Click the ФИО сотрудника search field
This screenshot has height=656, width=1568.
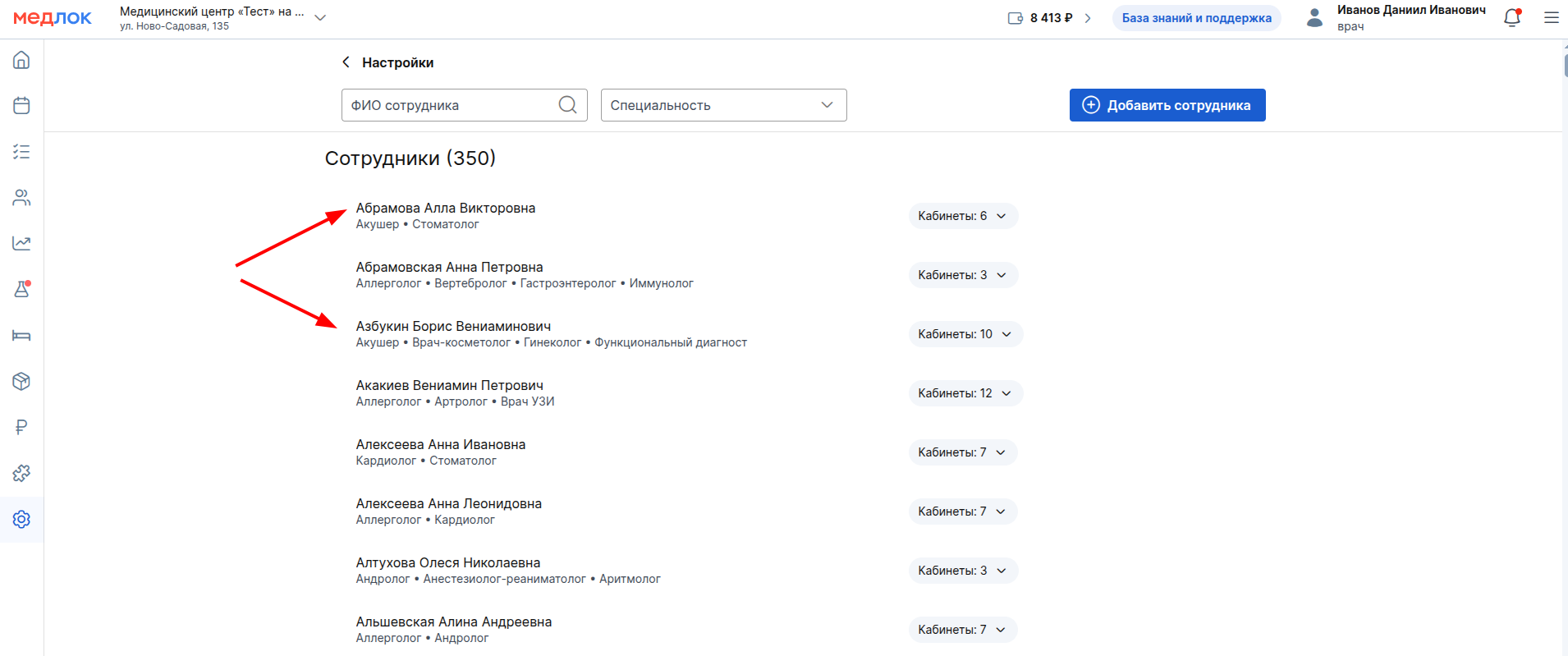(452, 105)
